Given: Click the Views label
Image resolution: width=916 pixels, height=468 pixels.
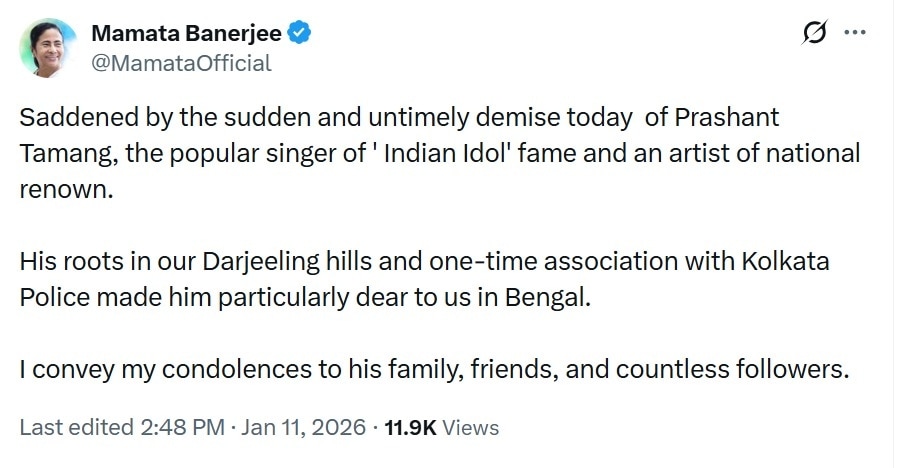Looking at the screenshot, I should coord(470,428).
